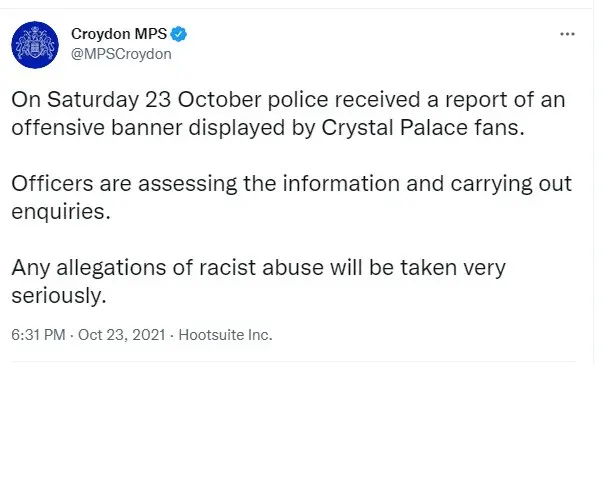Open the Croydon MPS display name link

point(119,34)
